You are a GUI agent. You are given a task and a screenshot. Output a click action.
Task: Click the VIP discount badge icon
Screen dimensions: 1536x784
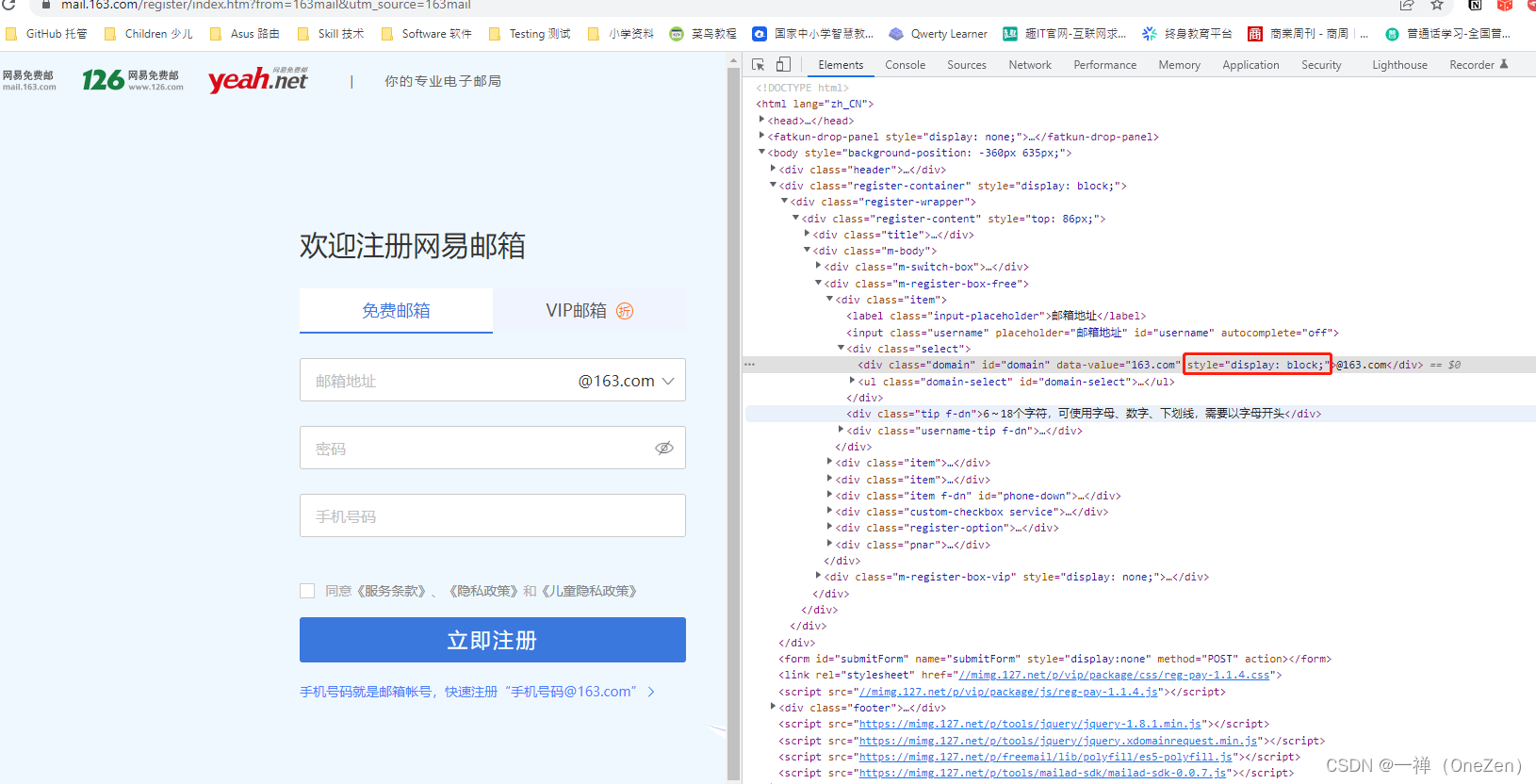pyautogui.click(x=625, y=311)
